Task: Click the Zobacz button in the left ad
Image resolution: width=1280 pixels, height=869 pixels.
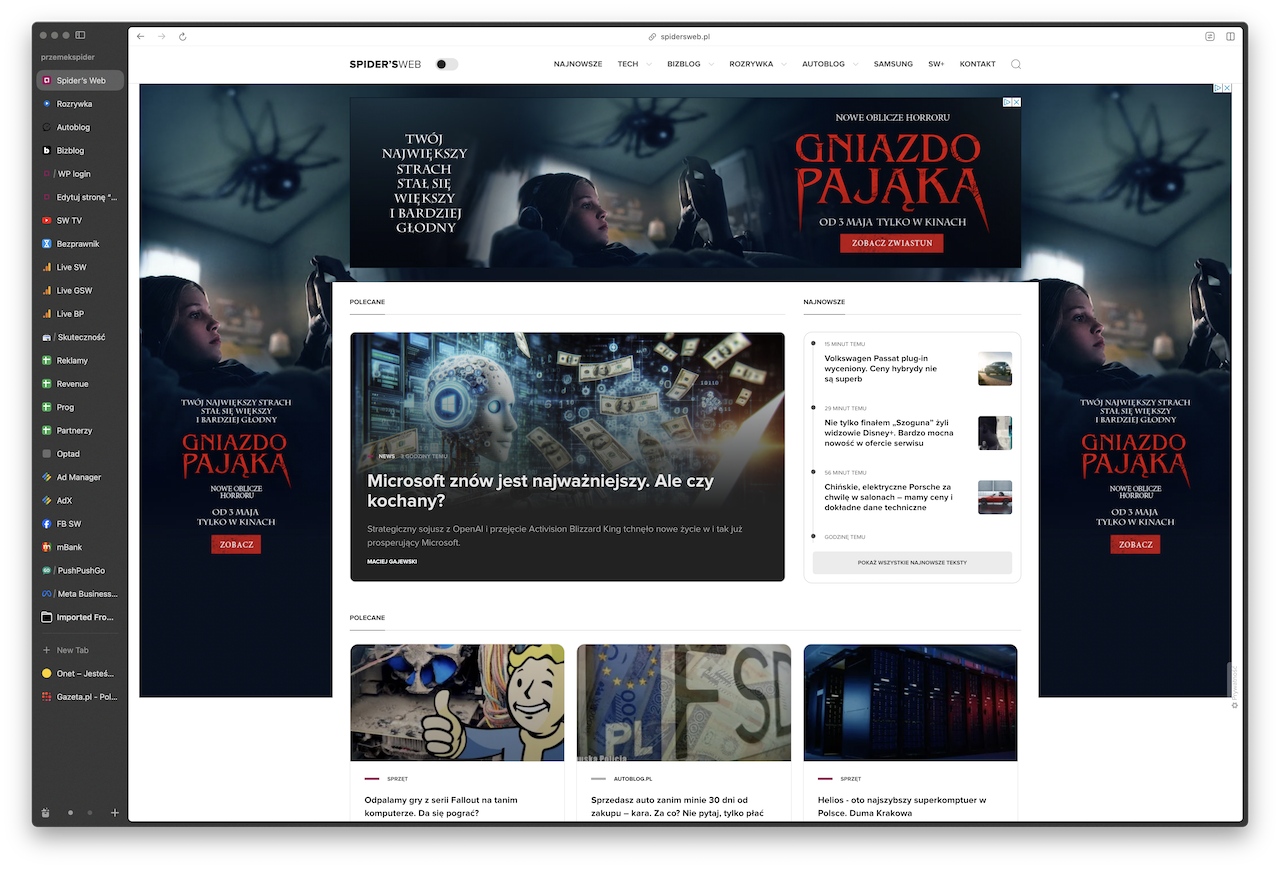Action: [x=236, y=544]
